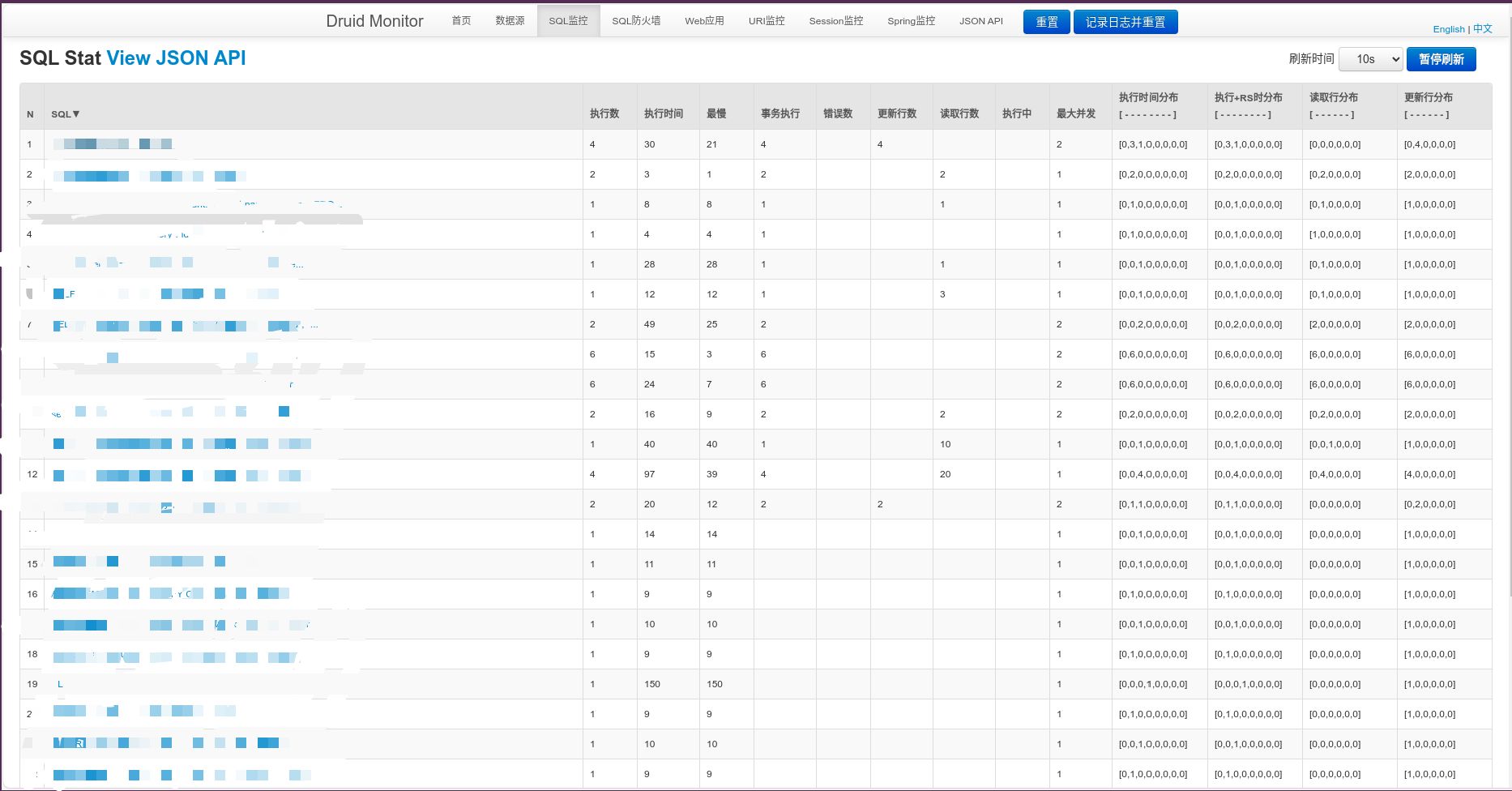Select execution time value 15
Image resolution: width=1512 pixels, height=791 pixels.
(x=649, y=354)
